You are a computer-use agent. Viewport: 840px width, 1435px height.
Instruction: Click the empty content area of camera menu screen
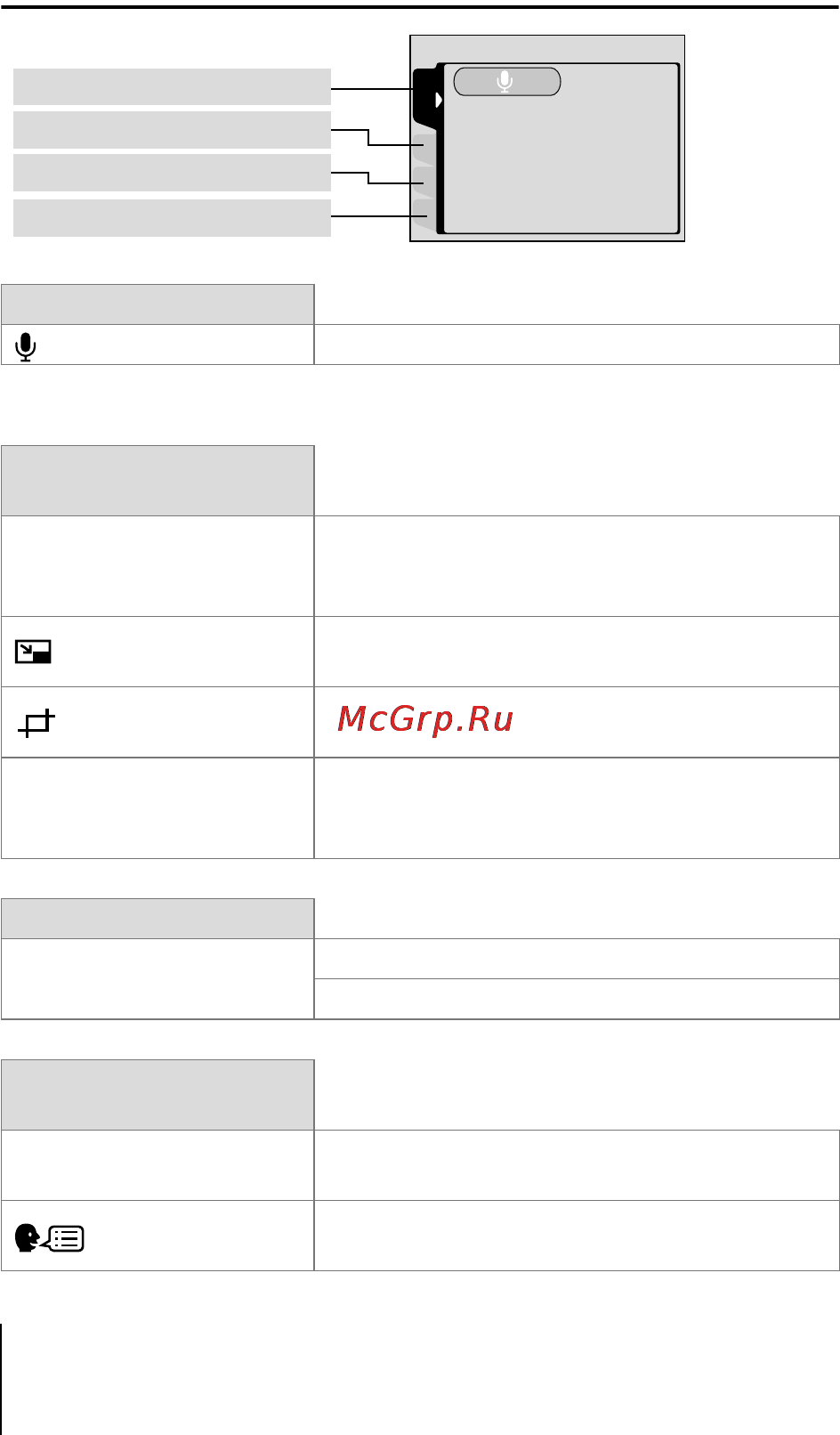coord(561,165)
